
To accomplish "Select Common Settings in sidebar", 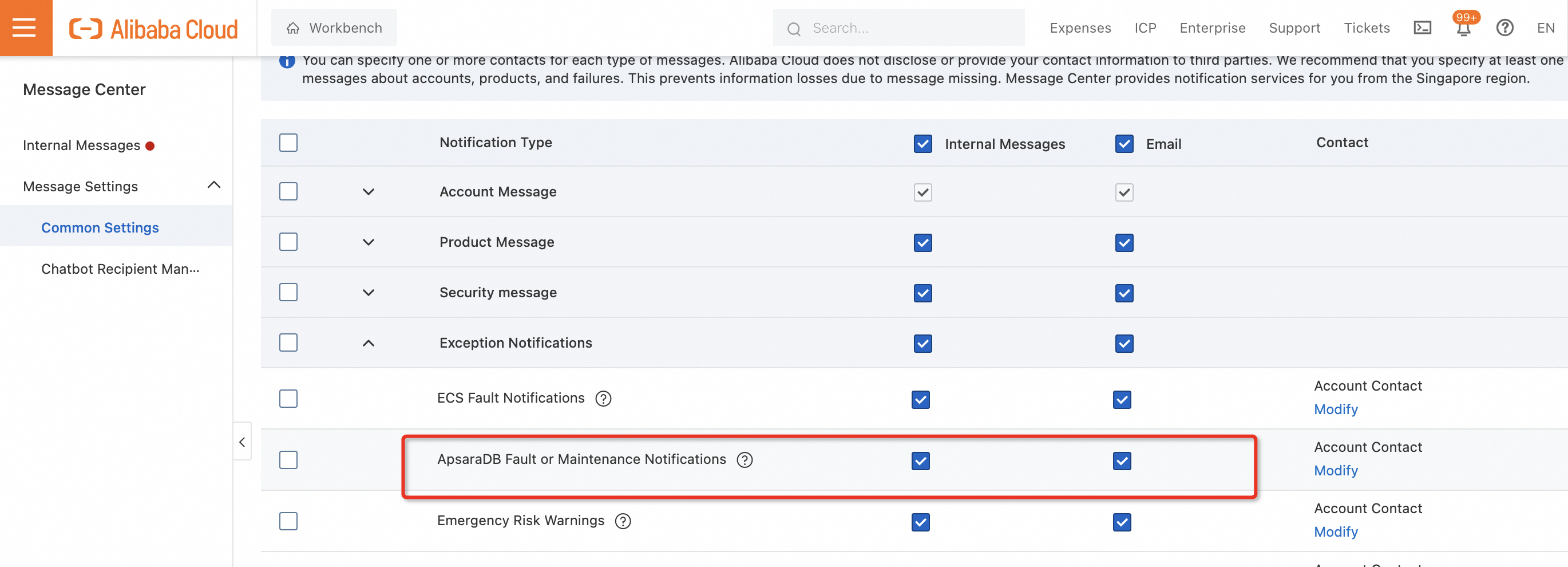I will tap(100, 228).
